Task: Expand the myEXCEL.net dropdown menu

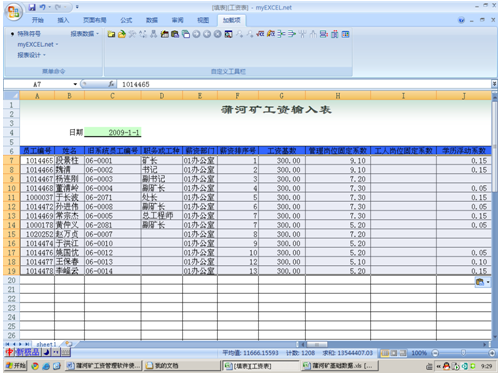Action: point(38,44)
